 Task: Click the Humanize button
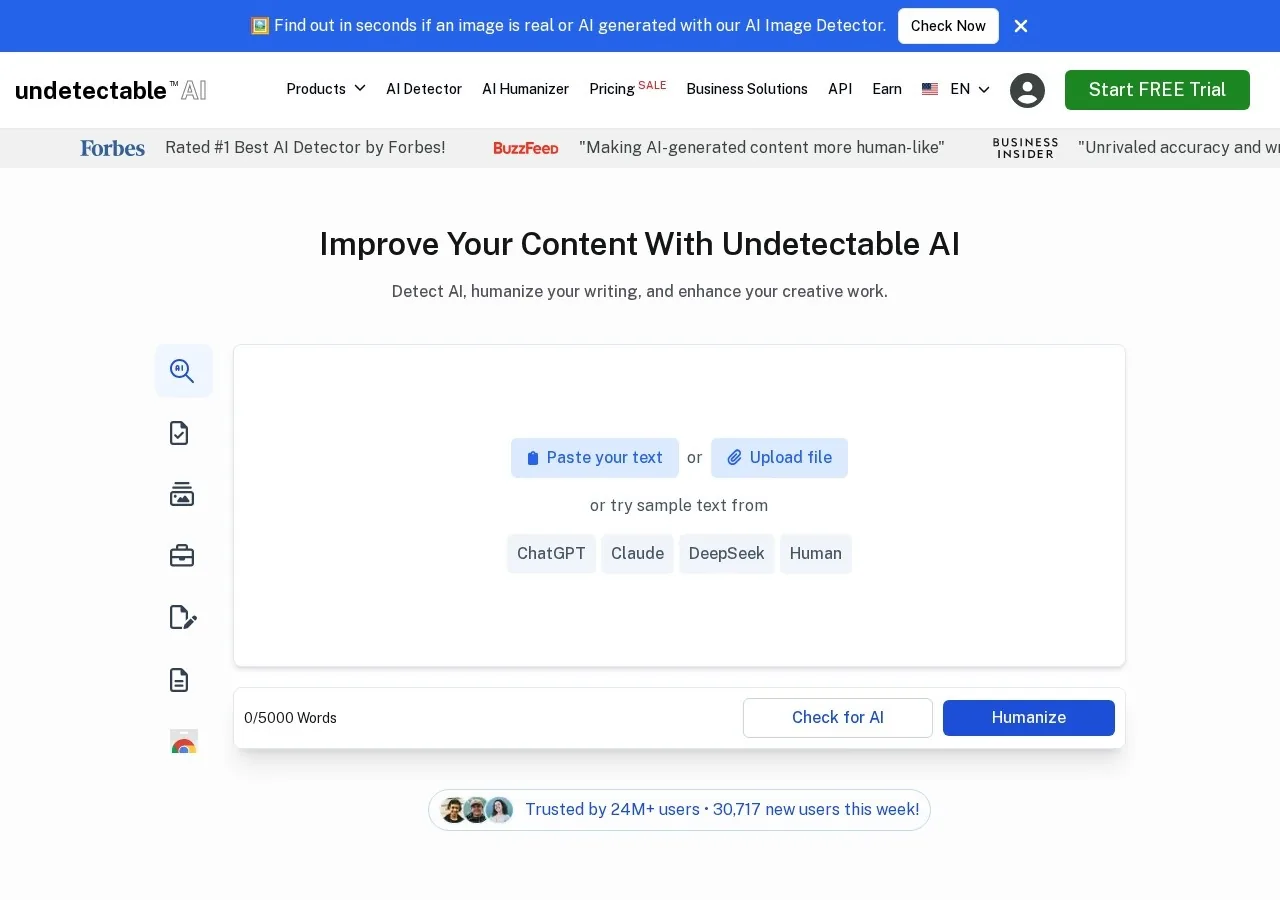pyautogui.click(x=1029, y=718)
